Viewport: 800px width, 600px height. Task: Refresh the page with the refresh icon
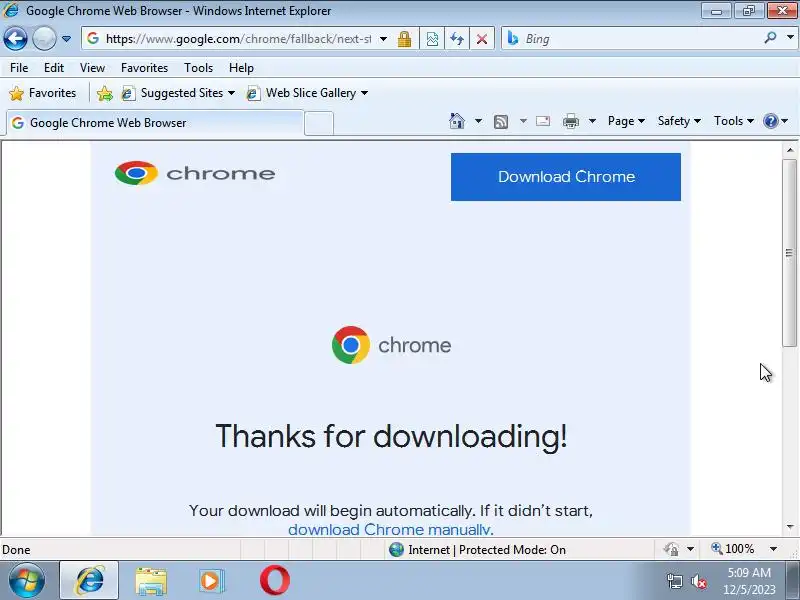[457, 39]
